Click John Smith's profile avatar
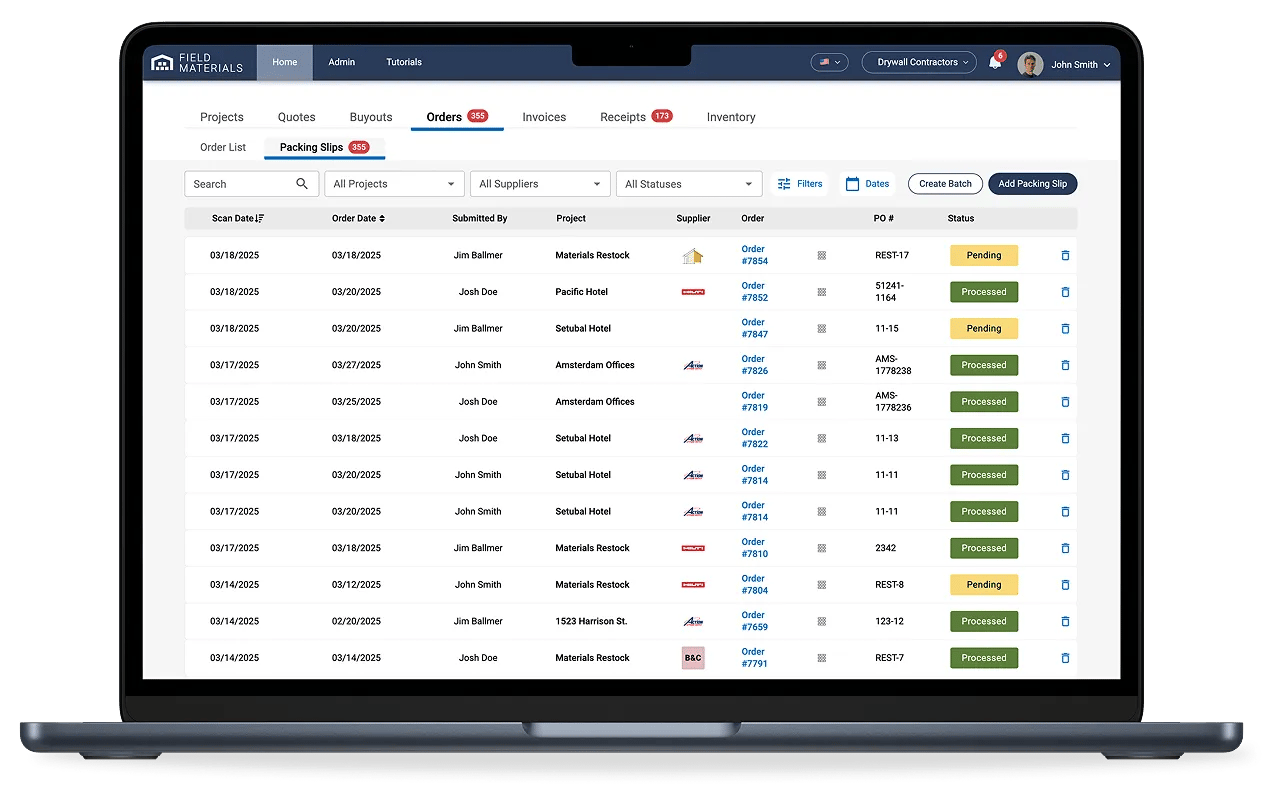Screen dimensions: 1265x788 pos(1030,64)
